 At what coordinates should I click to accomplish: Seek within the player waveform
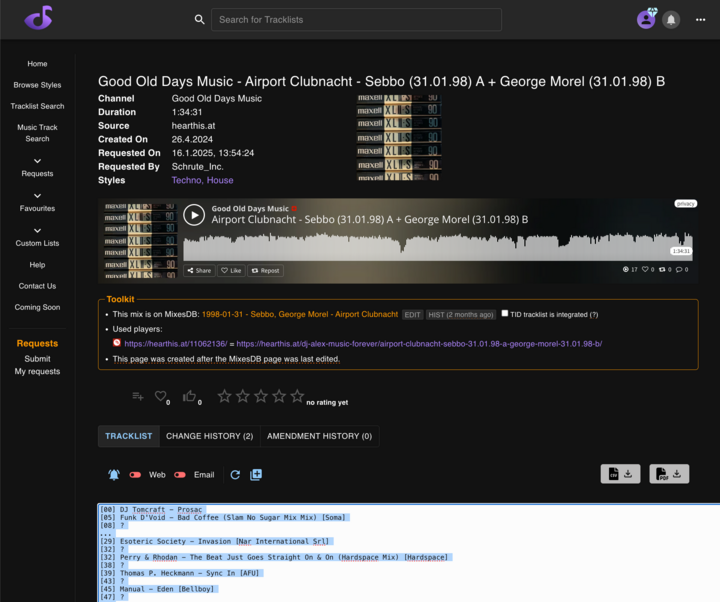point(438,246)
